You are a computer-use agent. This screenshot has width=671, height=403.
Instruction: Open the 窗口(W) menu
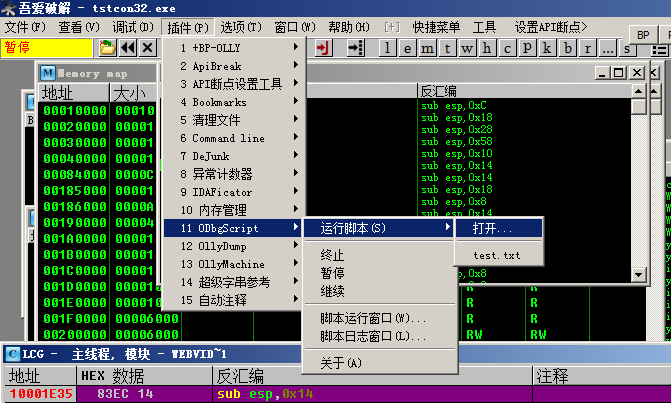[295, 27]
